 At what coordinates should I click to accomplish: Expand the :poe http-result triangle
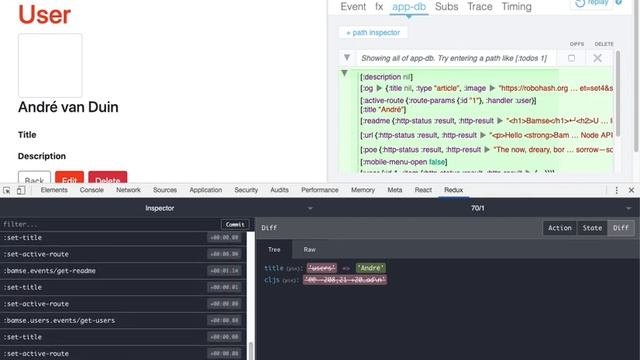point(487,149)
